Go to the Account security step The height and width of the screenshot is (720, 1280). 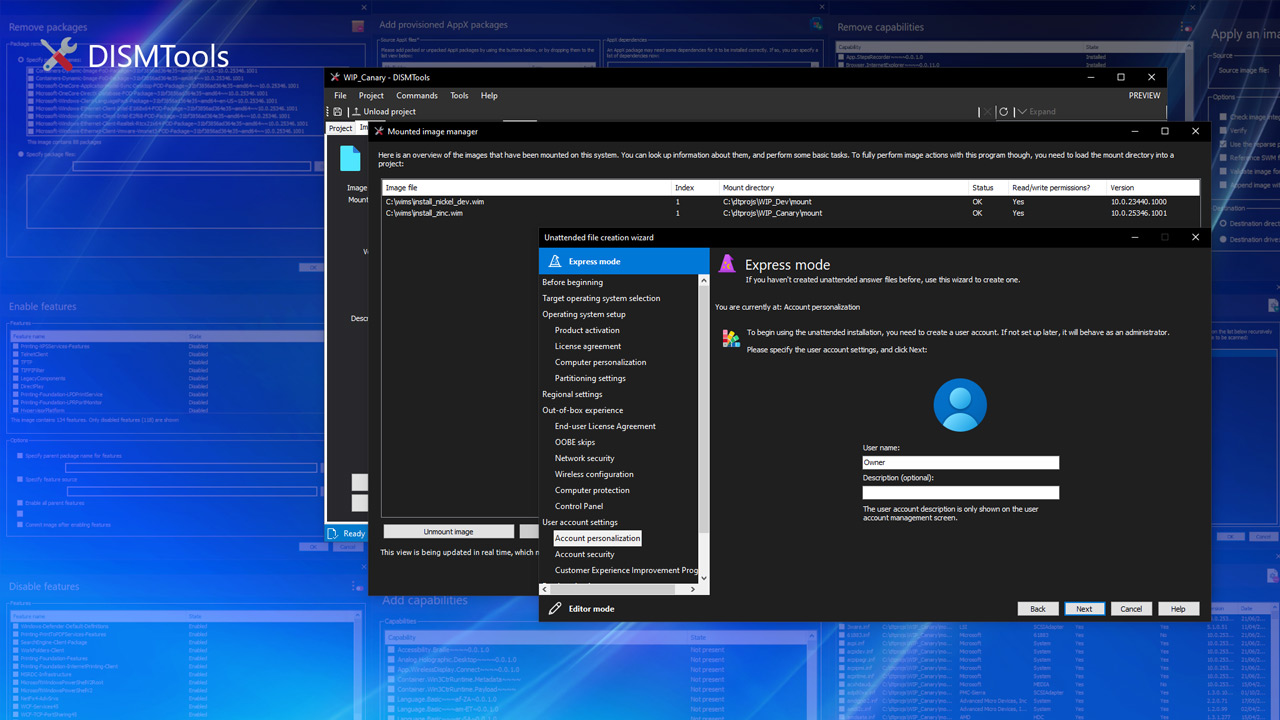tap(585, 554)
